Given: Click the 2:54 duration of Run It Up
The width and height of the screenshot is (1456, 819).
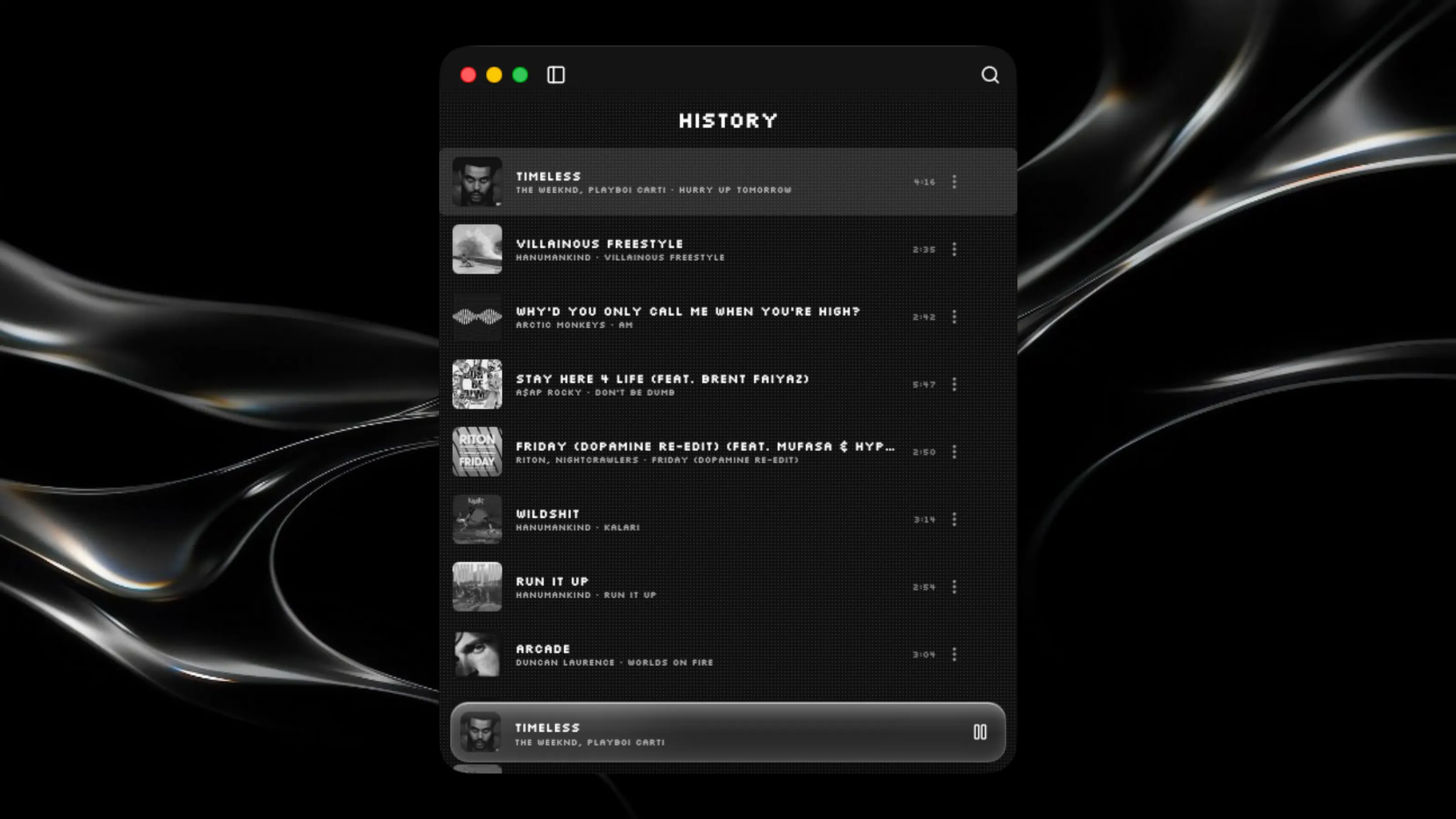Looking at the screenshot, I should point(924,587).
